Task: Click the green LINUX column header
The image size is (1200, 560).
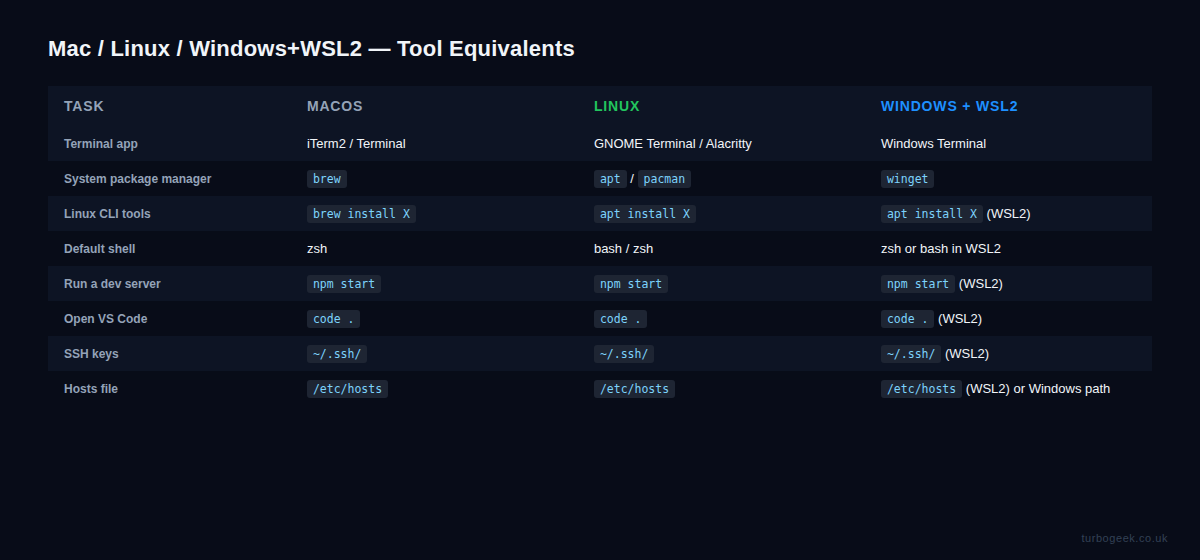Action: click(x=617, y=106)
